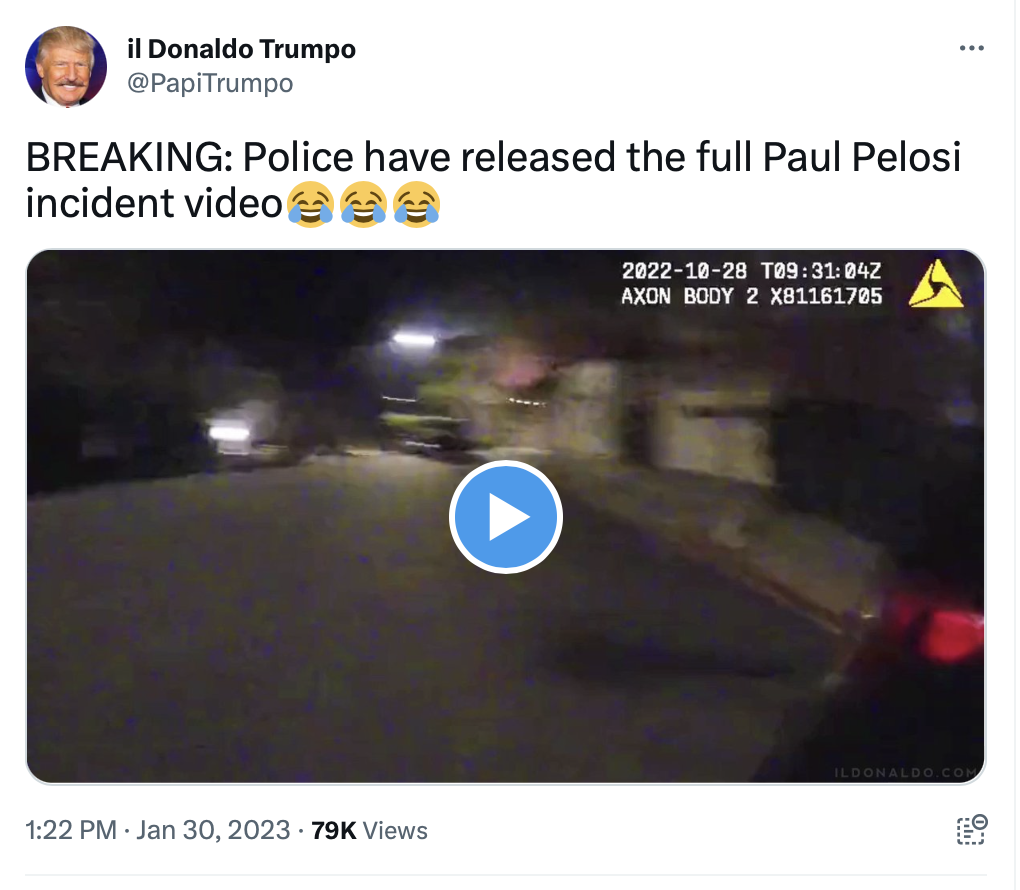Open il Donaldo Trumpo's profile avatar
This screenshot has width=1020, height=890.
coord(66,66)
